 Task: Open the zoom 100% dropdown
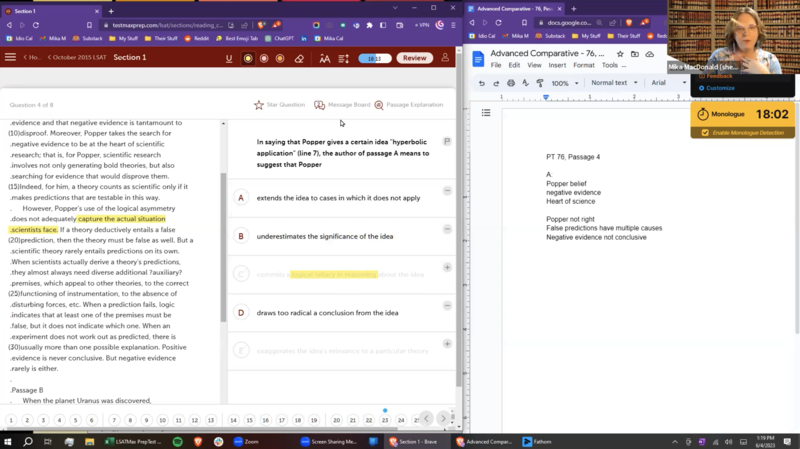coord(563,83)
